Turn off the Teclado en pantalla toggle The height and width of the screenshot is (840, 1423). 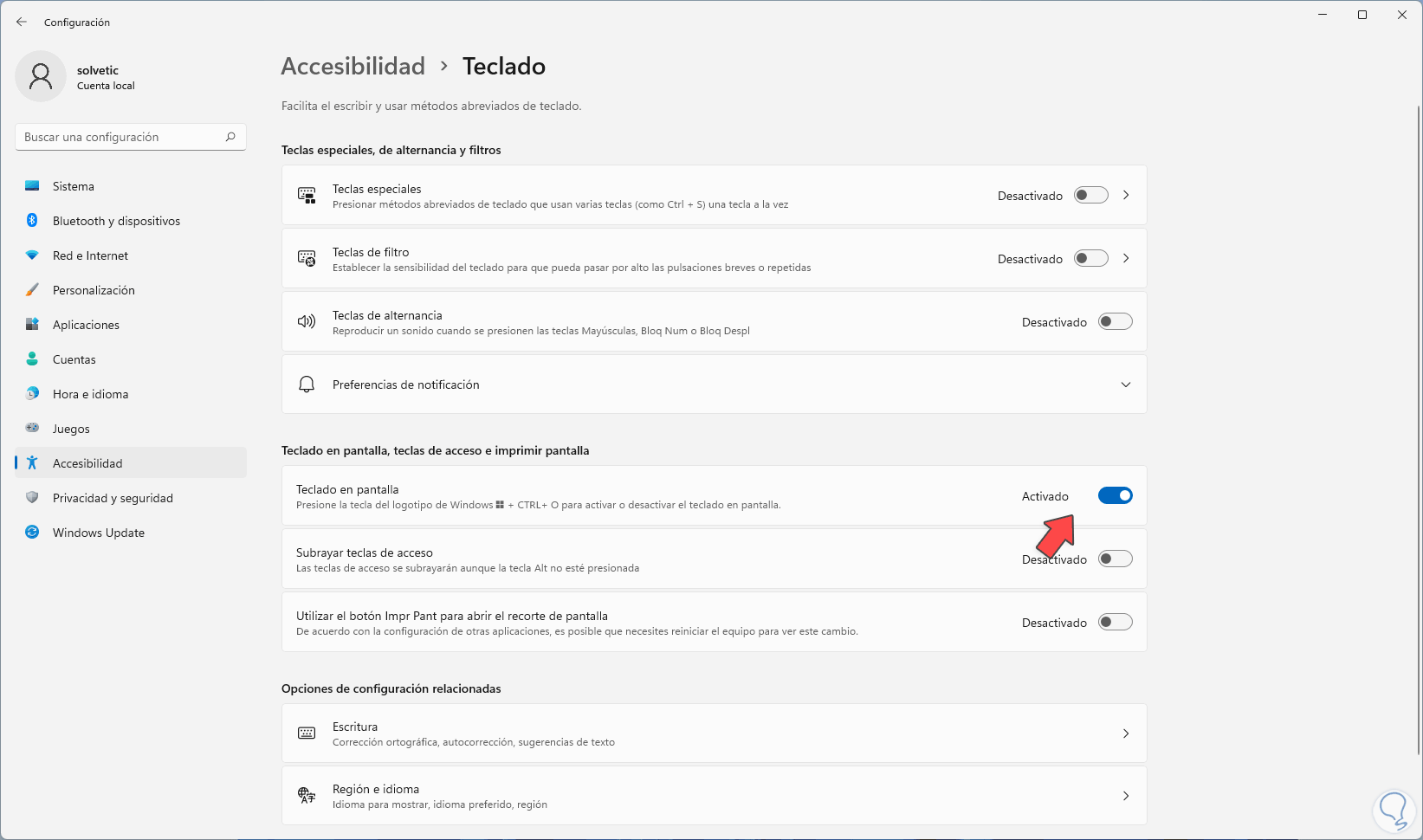tap(1115, 495)
